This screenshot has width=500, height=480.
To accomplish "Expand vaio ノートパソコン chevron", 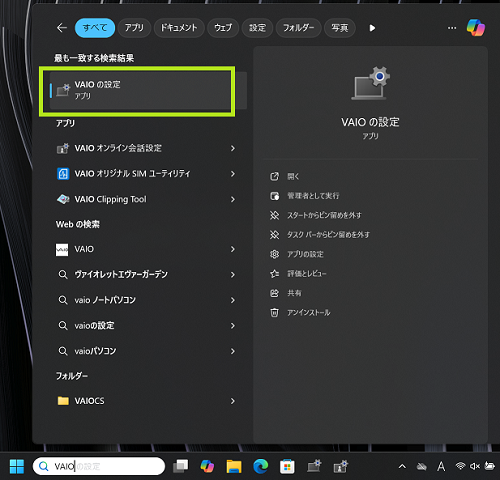I will tap(233, 300).
